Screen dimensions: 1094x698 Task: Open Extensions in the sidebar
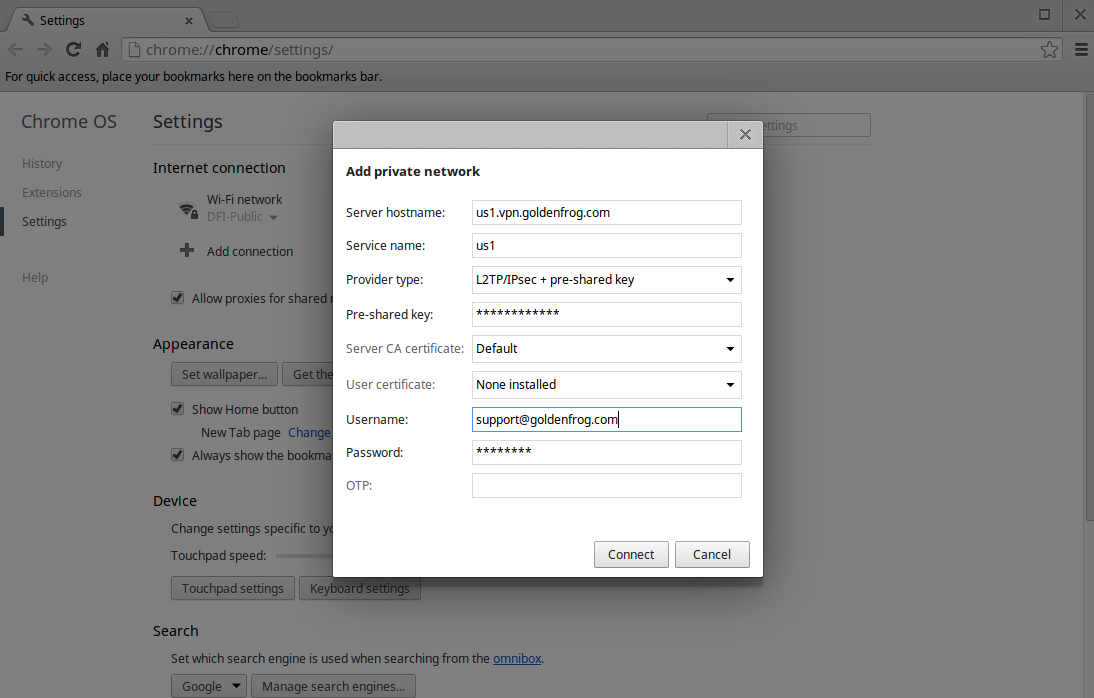[x=52, y=192]
